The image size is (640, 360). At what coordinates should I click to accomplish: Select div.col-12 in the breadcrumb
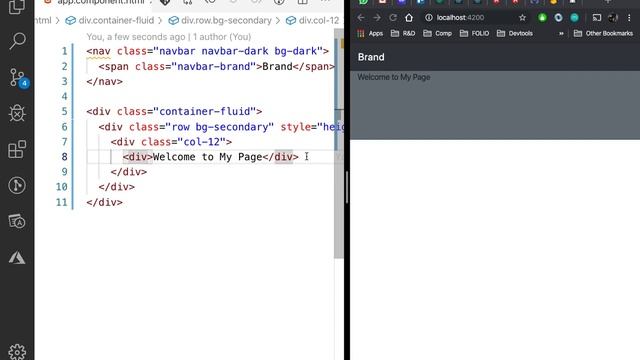pos(313,20)
